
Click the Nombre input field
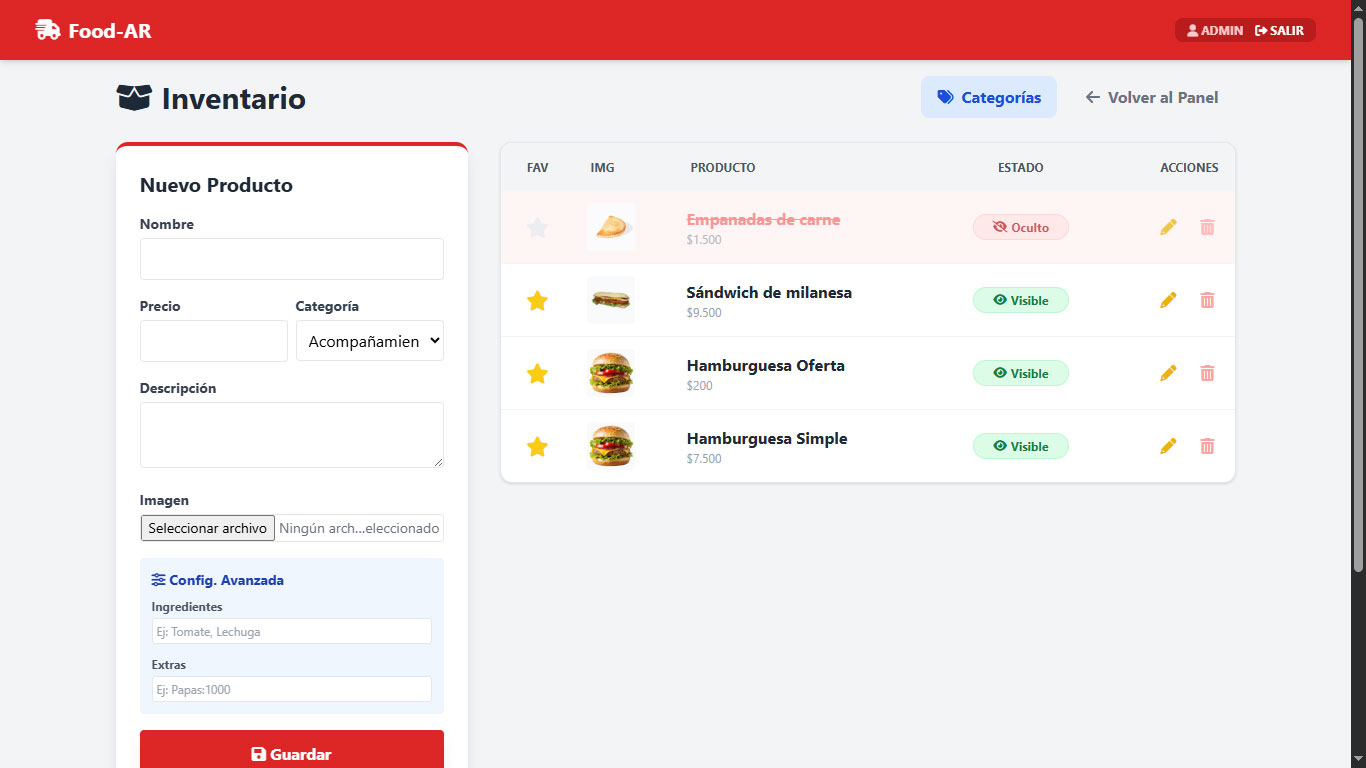291,259
